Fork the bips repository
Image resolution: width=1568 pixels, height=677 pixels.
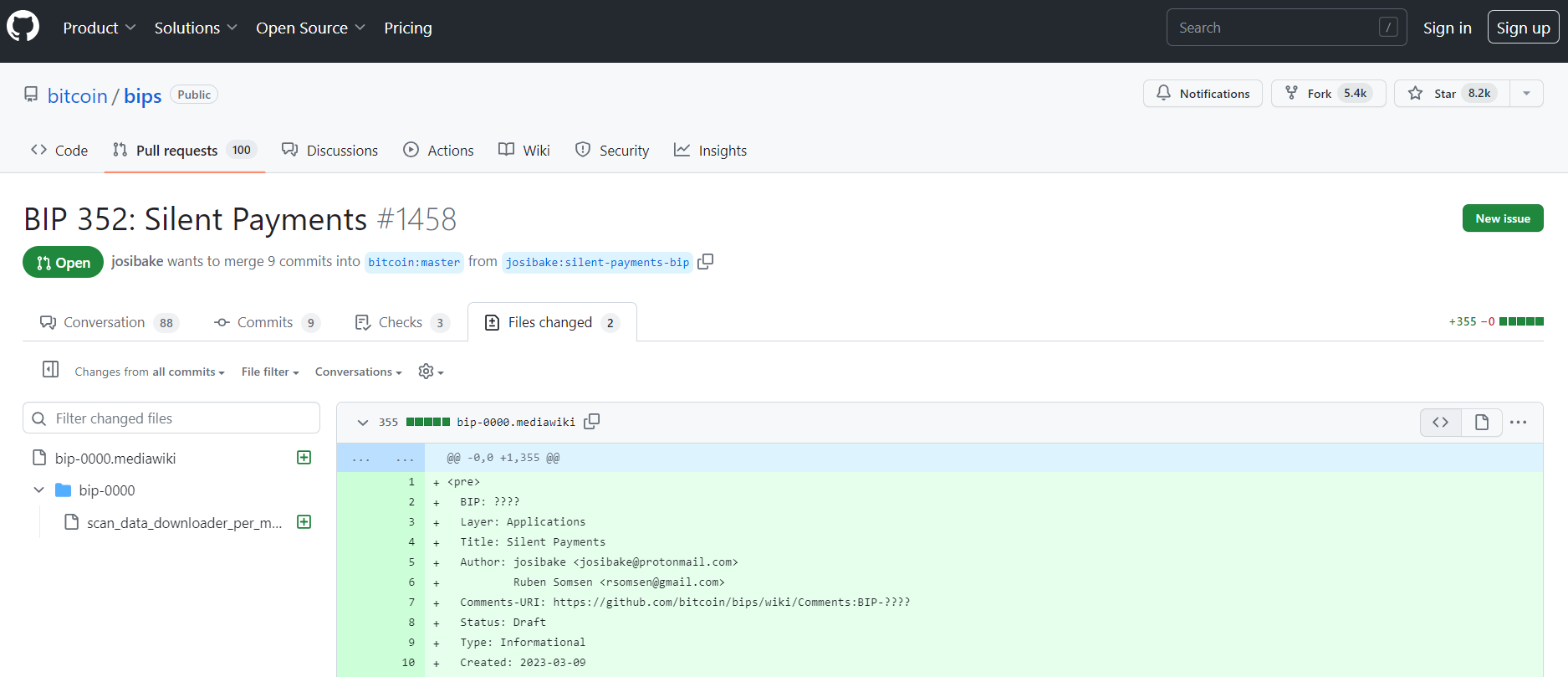(1328, 93)
